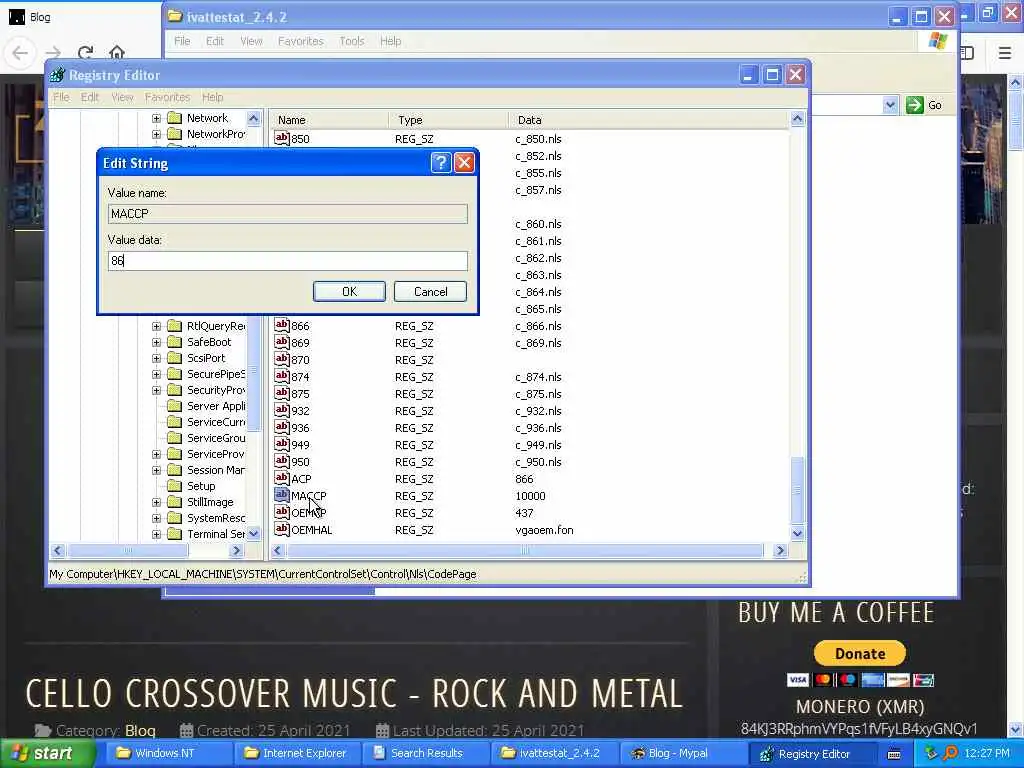Viewport: 1024px width, 768px height.
Task: Click browser home icon
Action: pyautogui.click(x=116, y=52)
